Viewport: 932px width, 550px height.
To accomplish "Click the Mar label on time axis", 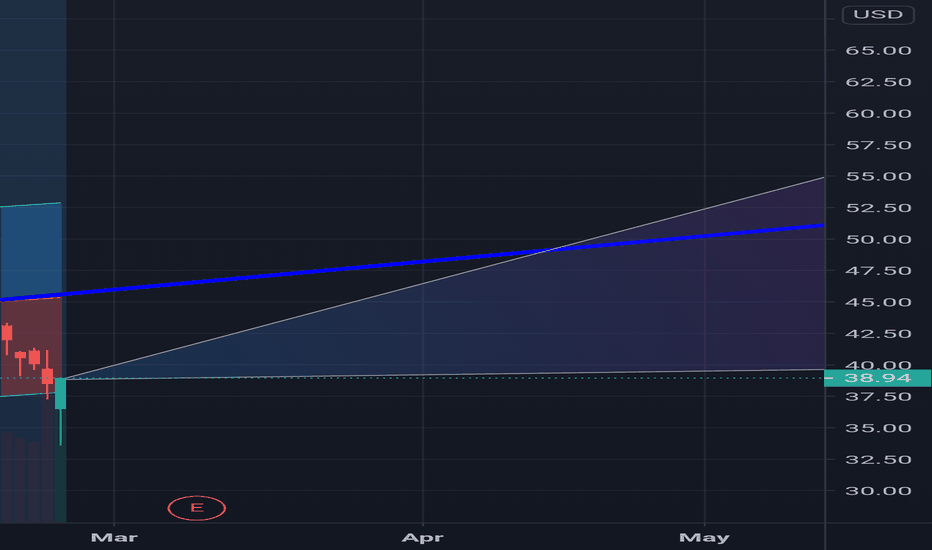I will coord(114,538).
